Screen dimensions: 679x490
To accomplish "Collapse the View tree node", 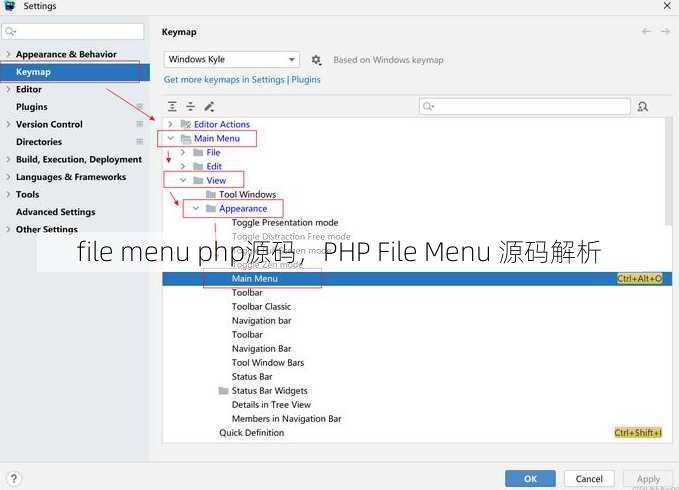I will pyautogui.click(x=183, y=180).
